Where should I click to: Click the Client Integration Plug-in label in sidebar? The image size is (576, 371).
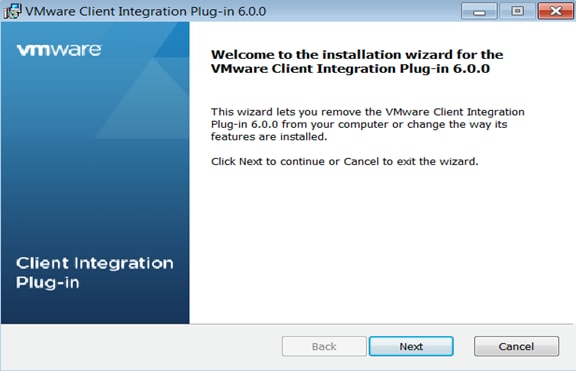[94, 273]
